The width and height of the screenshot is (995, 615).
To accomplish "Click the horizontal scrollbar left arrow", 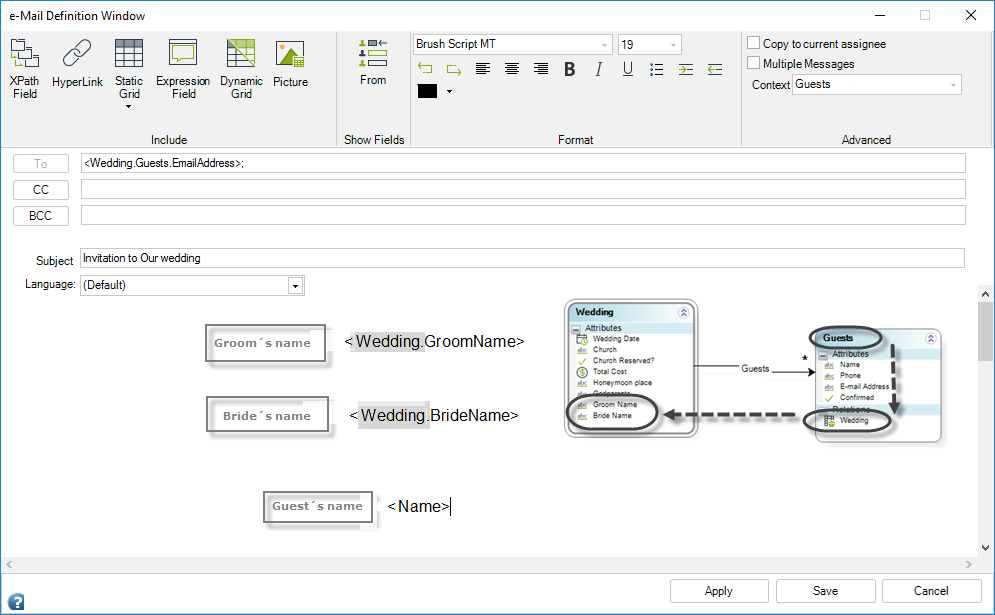I will pos(9,564).
